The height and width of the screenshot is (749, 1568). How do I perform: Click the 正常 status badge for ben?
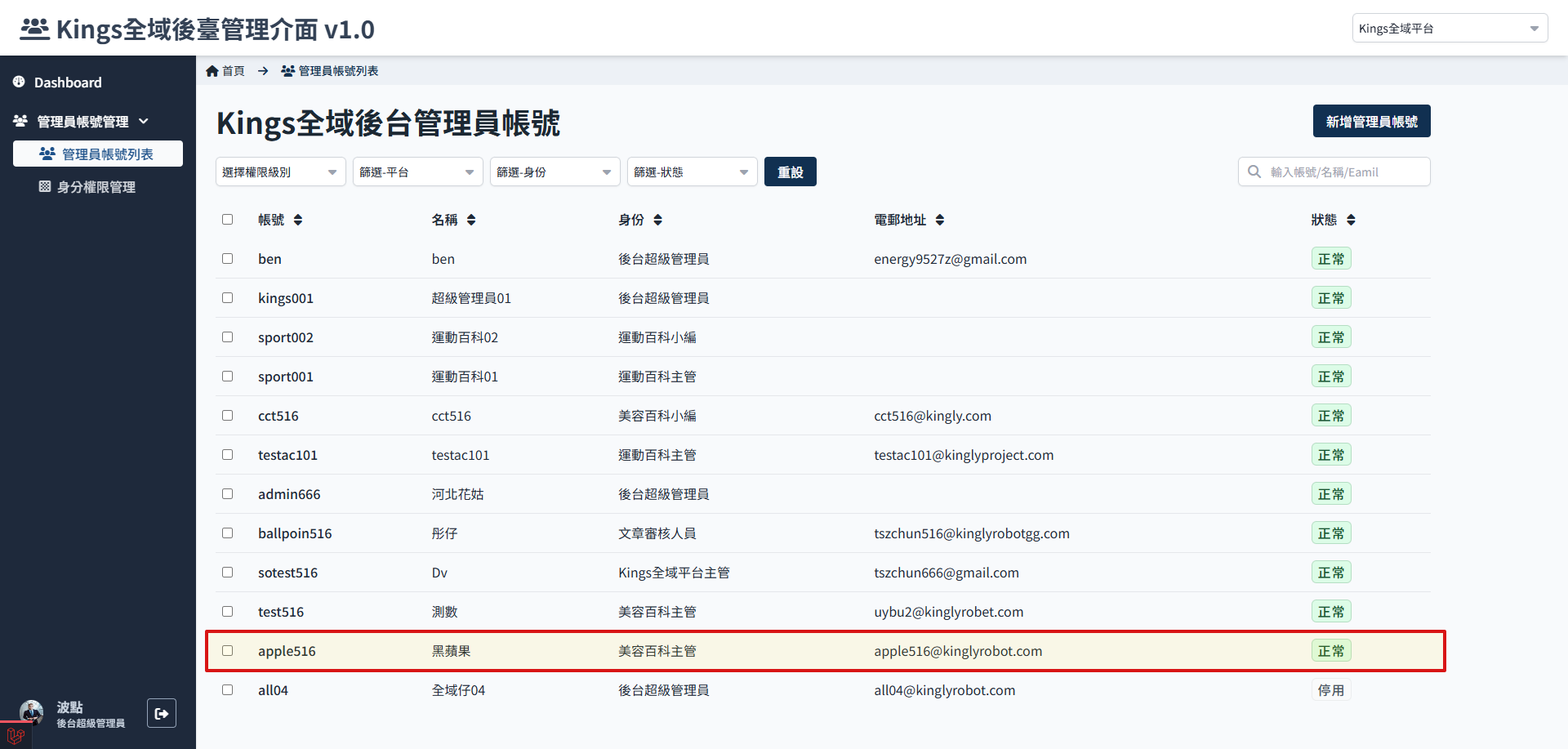coord(1331,259)
